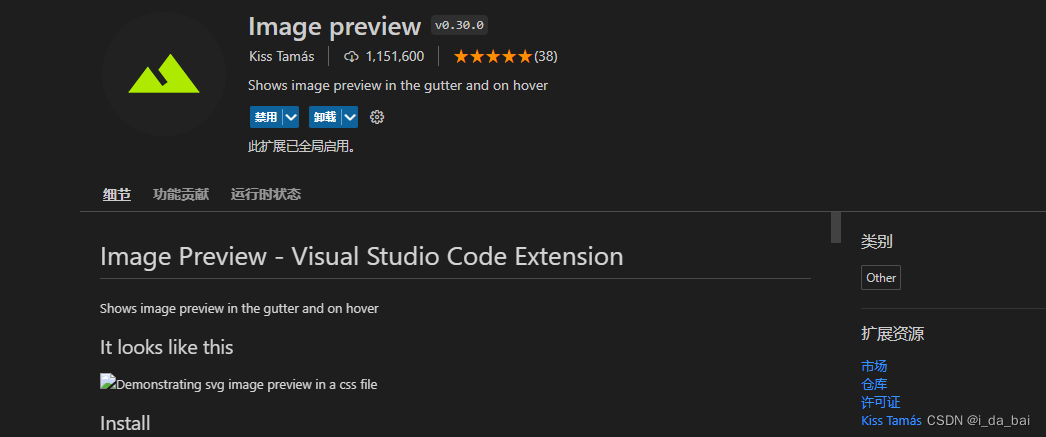
Task: Click the five-star rating
Action: pos(492,57)
